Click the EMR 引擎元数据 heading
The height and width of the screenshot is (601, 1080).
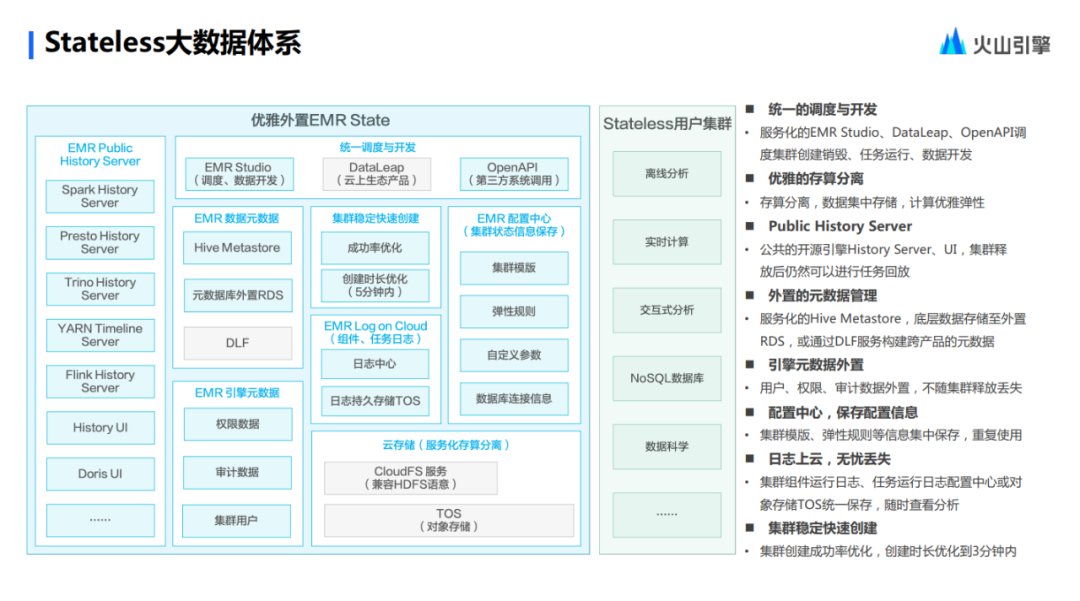tap(237, 392)
